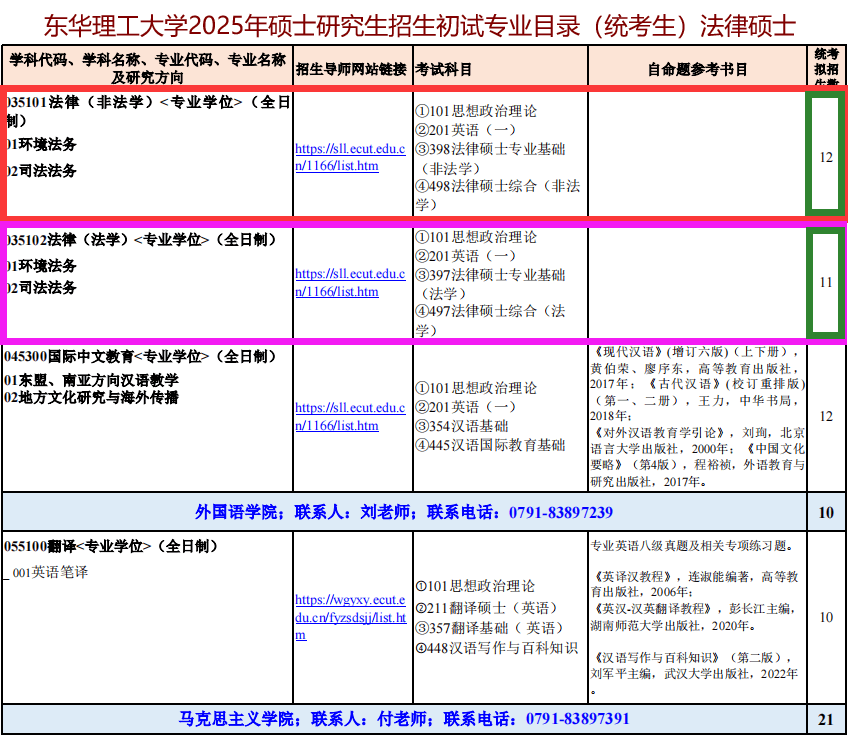The width and height of the screenshot is (848, 735).
Task: Click enrollment number 10 in the 055100翻译 row
Action: click(826, 617)
